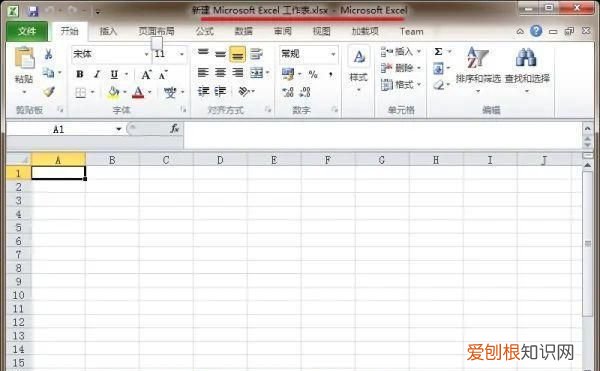The image size is (600, 371).
Task: Switch to the 数据 Data tab
Action: point(244,31)
